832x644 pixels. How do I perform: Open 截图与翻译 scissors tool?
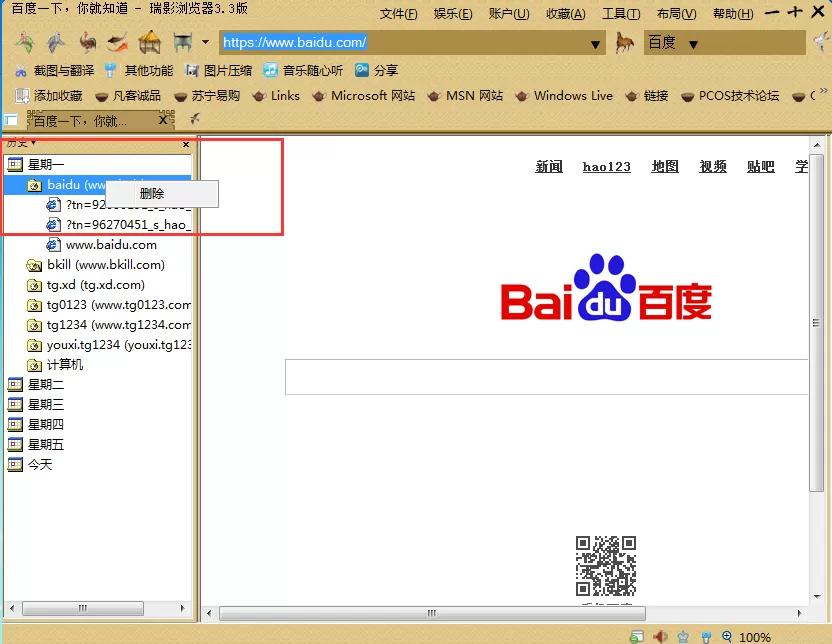click(55, 71)
